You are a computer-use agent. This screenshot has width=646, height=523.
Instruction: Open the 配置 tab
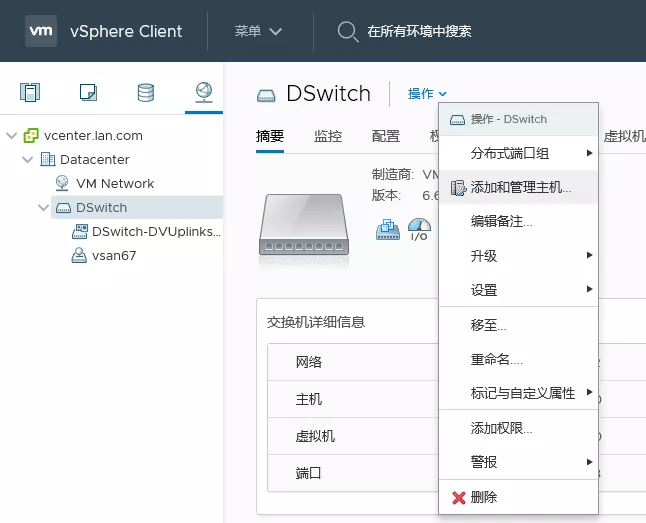pyautogui.click(x=386, y=136)
